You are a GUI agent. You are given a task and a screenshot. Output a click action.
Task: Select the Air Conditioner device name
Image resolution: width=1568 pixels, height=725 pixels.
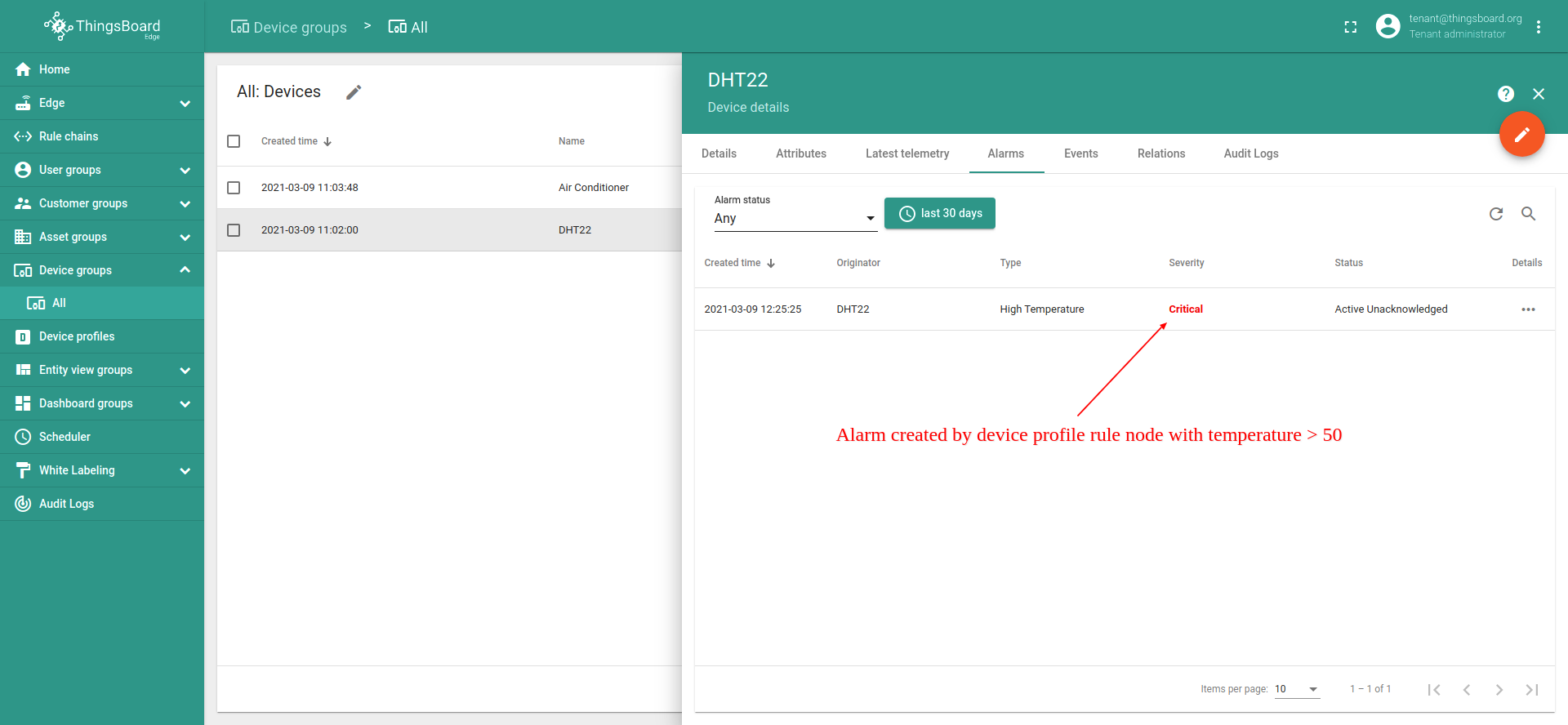coord(594,188)
